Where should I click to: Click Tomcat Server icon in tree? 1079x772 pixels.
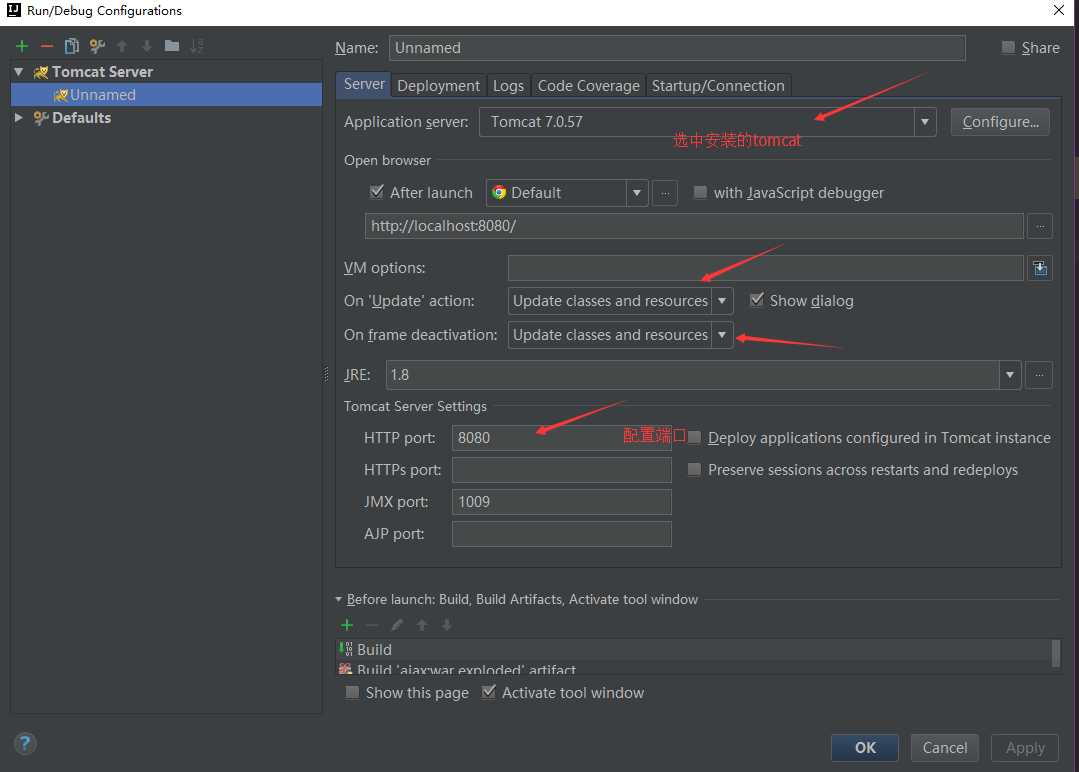pyautogui.click(x=41, y=72)
